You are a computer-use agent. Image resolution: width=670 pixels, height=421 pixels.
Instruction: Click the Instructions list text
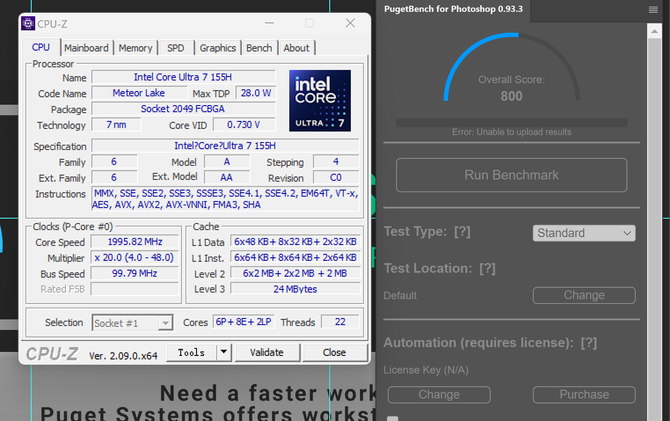click(x=225, y=199)
